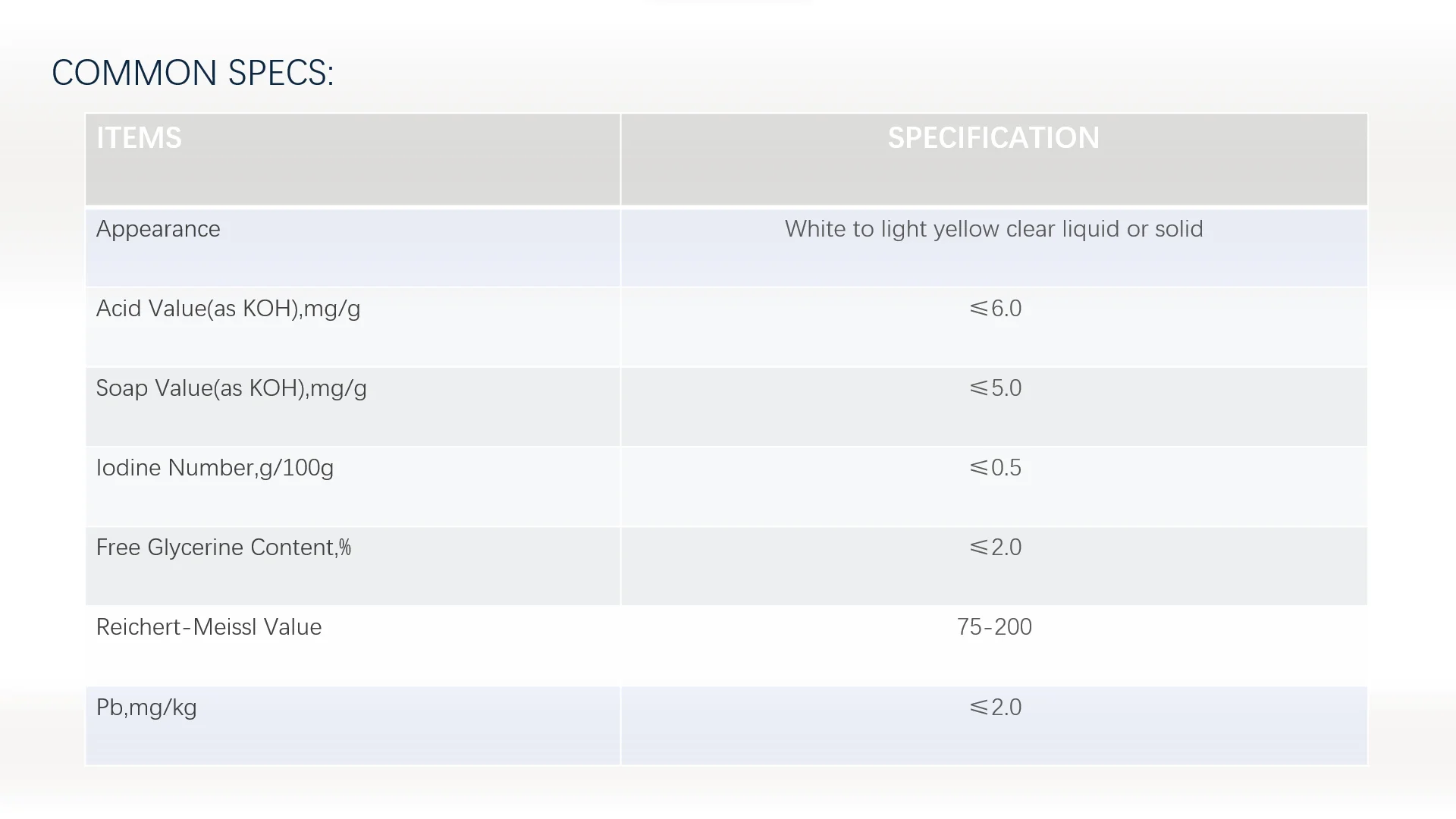Select the Soap Value(as KOH),mg/g label

coord(231,388)
